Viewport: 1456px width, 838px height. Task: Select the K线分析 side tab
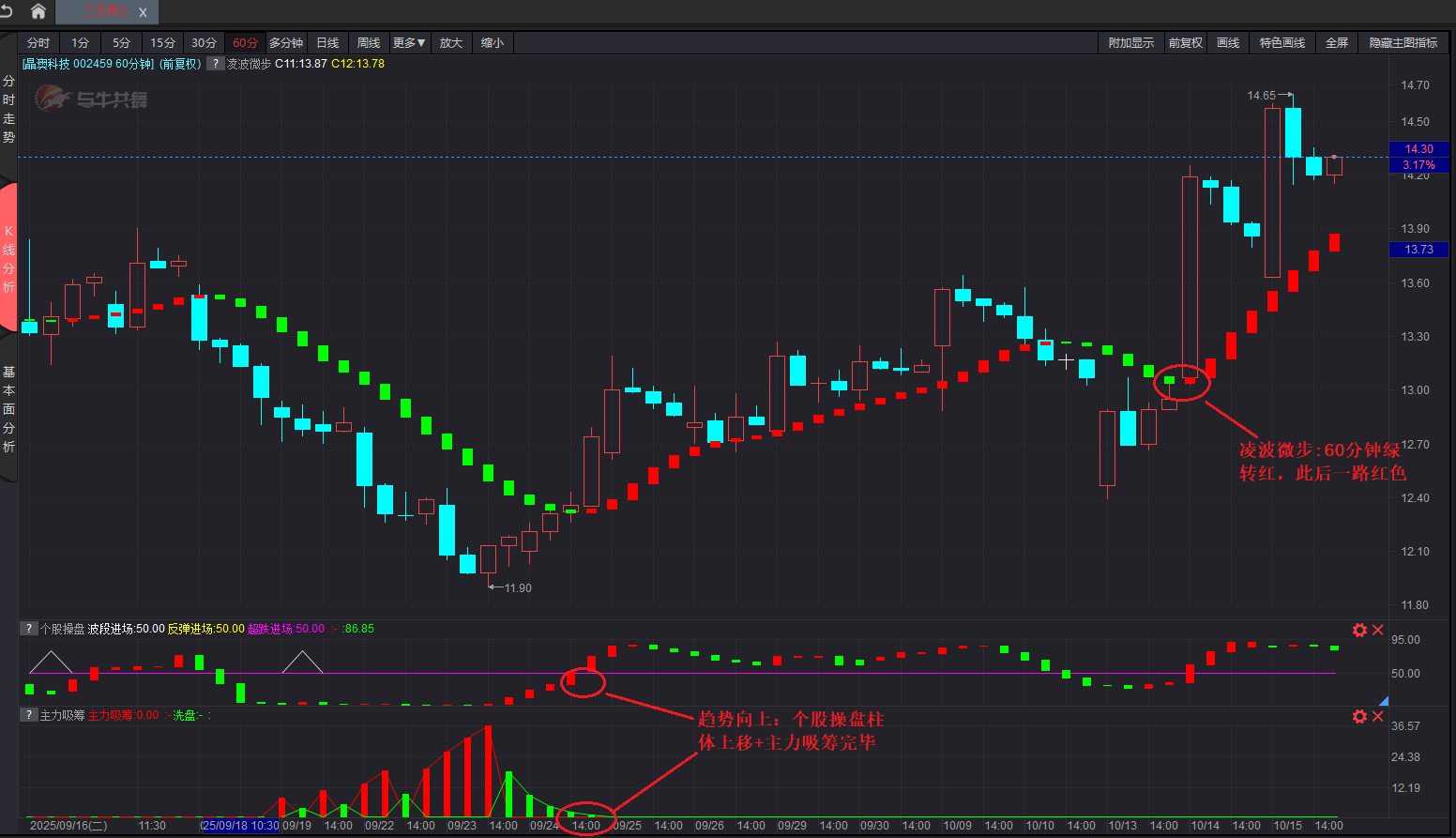(x=8, y=258)
